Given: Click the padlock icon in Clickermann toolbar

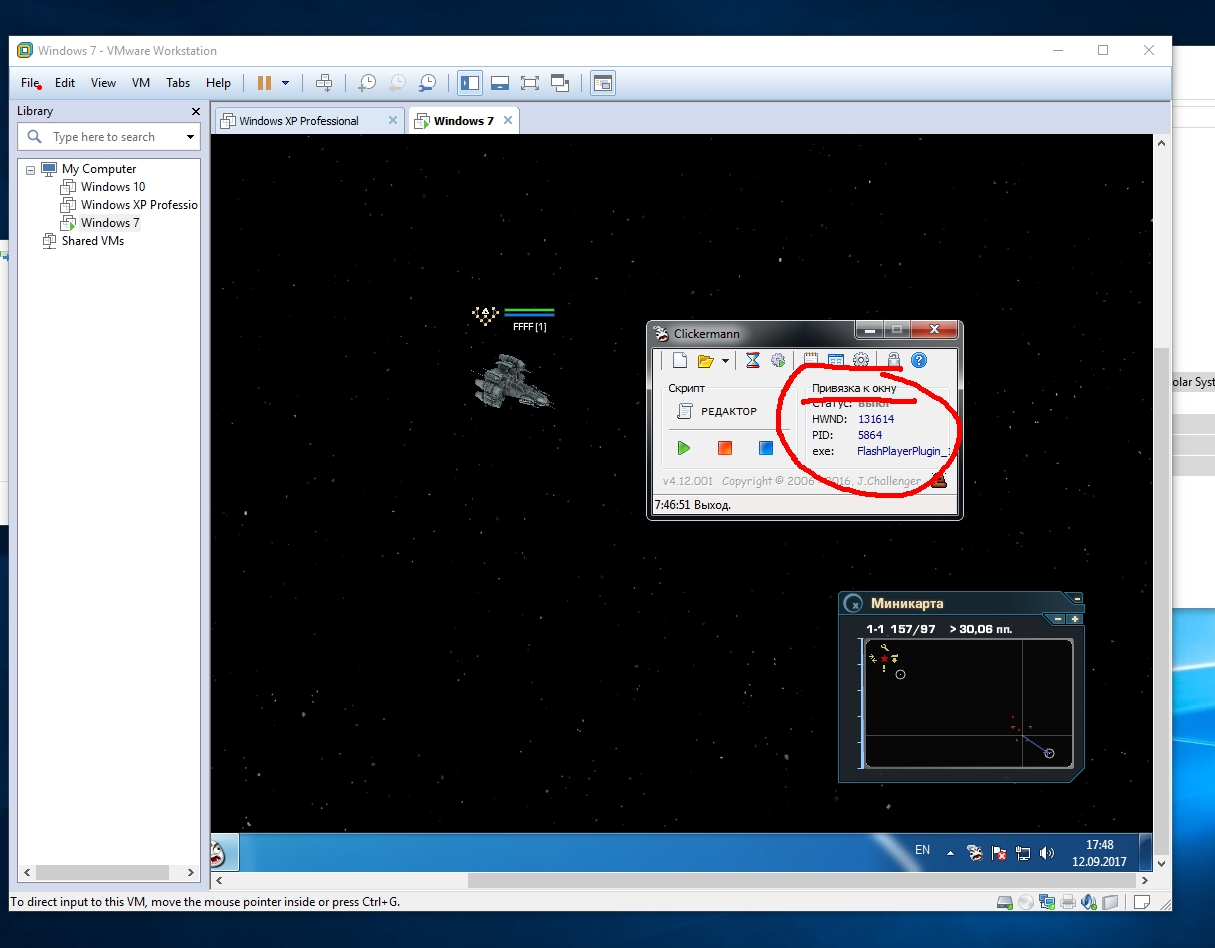Looking at the screenshot, I should (893, 361).
